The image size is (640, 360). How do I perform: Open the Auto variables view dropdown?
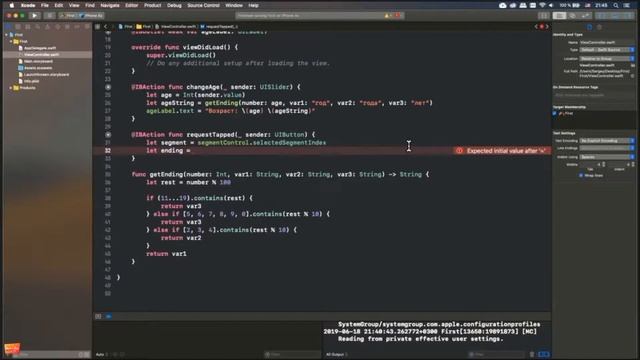point(102,354)
